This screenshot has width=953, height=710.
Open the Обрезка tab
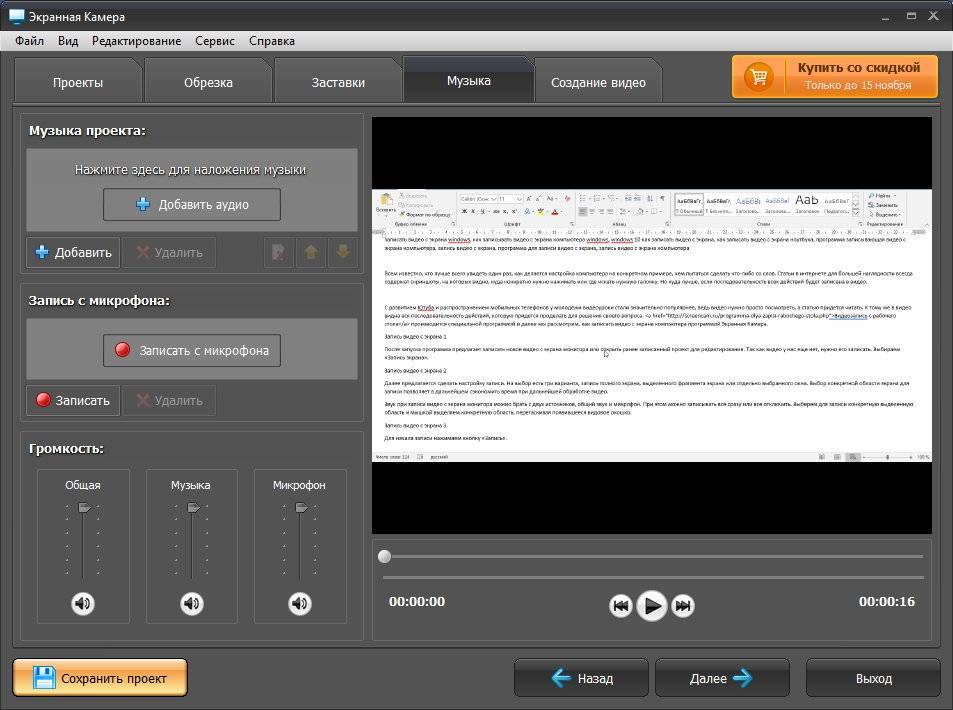[x=208, y=82]
